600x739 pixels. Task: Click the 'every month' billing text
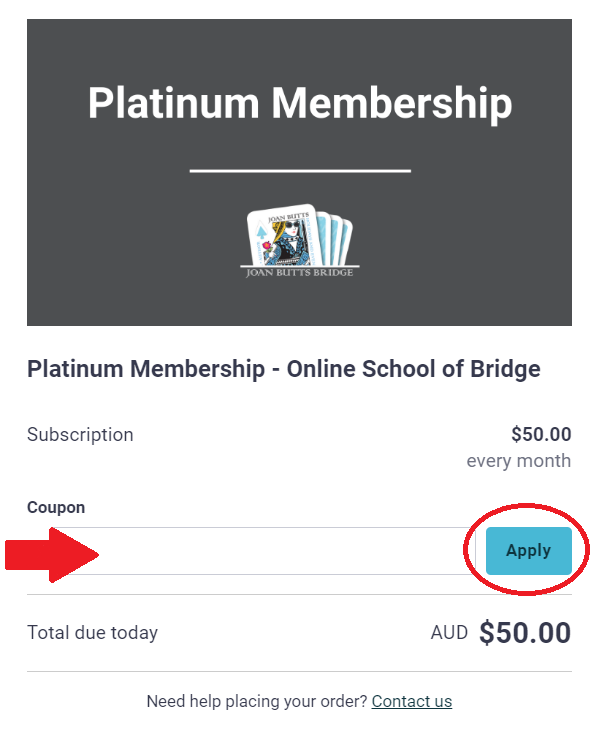pos(518,460)
